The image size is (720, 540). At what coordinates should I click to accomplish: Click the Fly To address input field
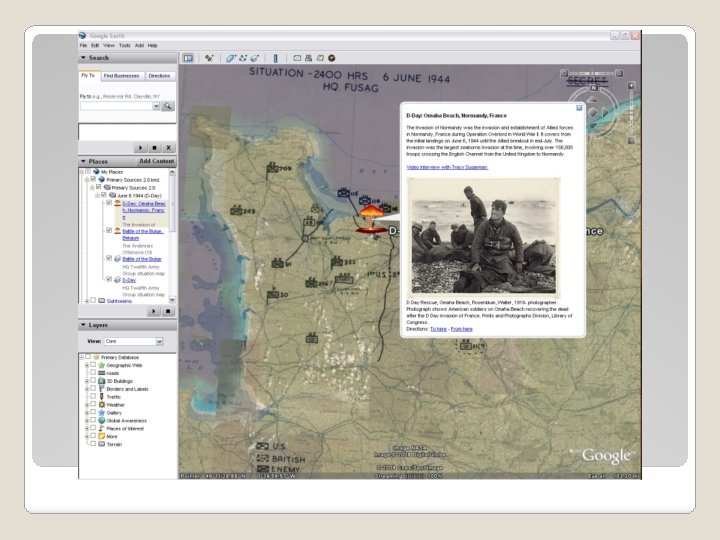117,106
